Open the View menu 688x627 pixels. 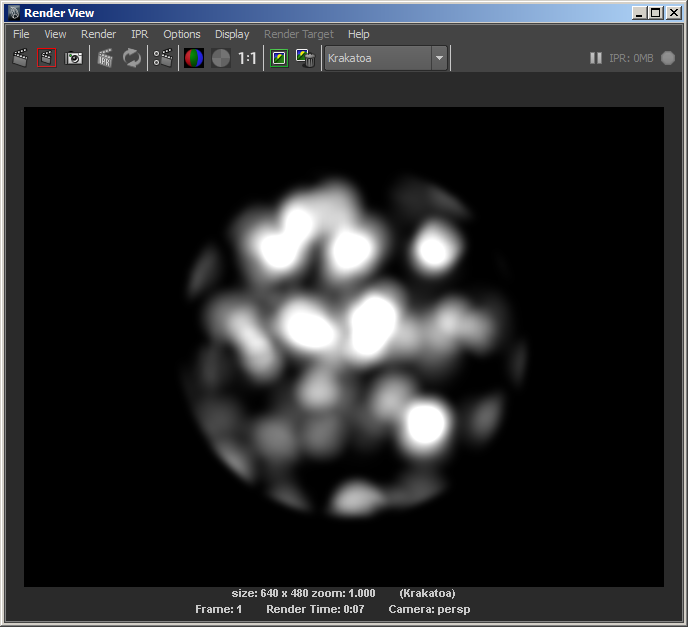pyautogui.click(x=55, y=34)
